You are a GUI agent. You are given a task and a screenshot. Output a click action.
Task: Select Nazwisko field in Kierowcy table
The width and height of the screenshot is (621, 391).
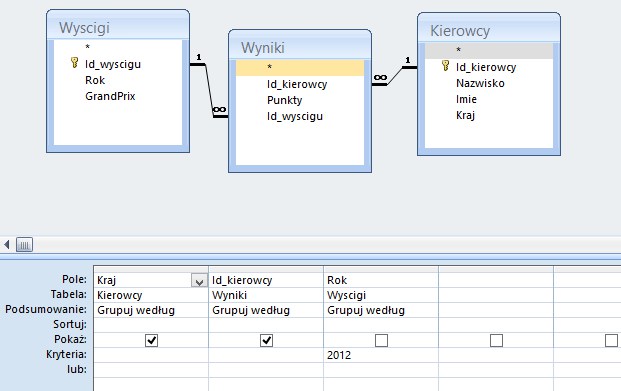(489, 83)
